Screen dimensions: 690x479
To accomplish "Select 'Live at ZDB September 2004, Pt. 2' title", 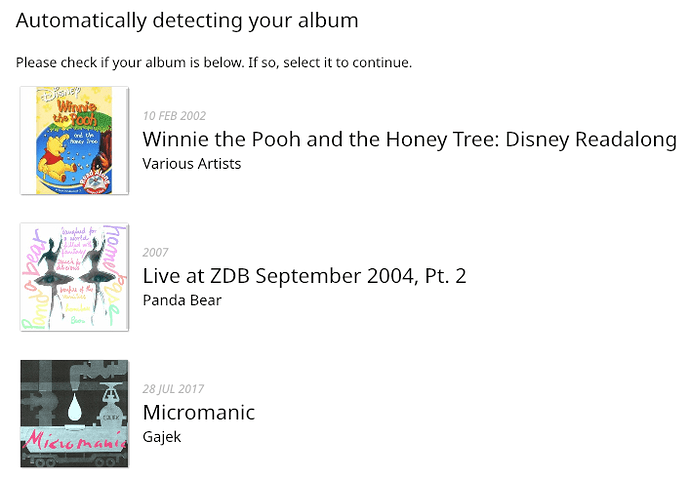I will pyautogui.click(x=304, y=276).
